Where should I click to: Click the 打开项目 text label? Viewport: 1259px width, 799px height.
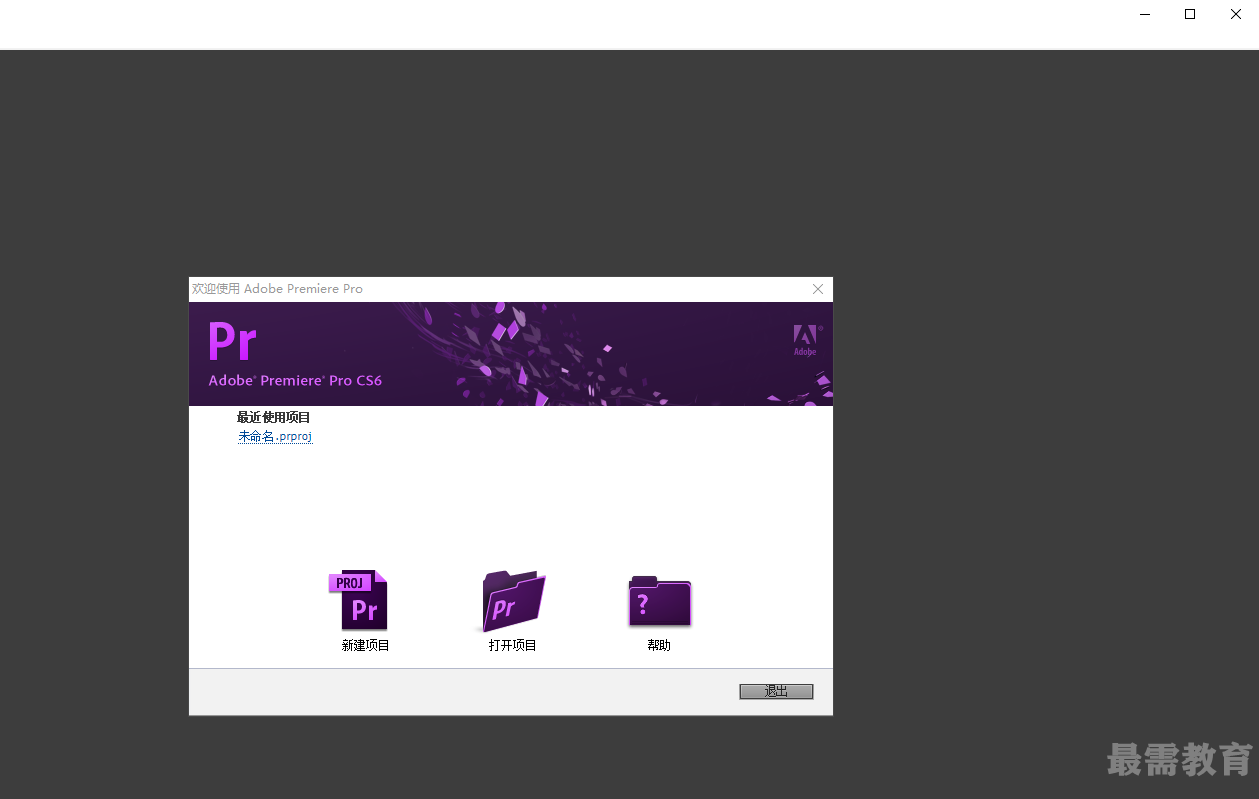point(513,646)
